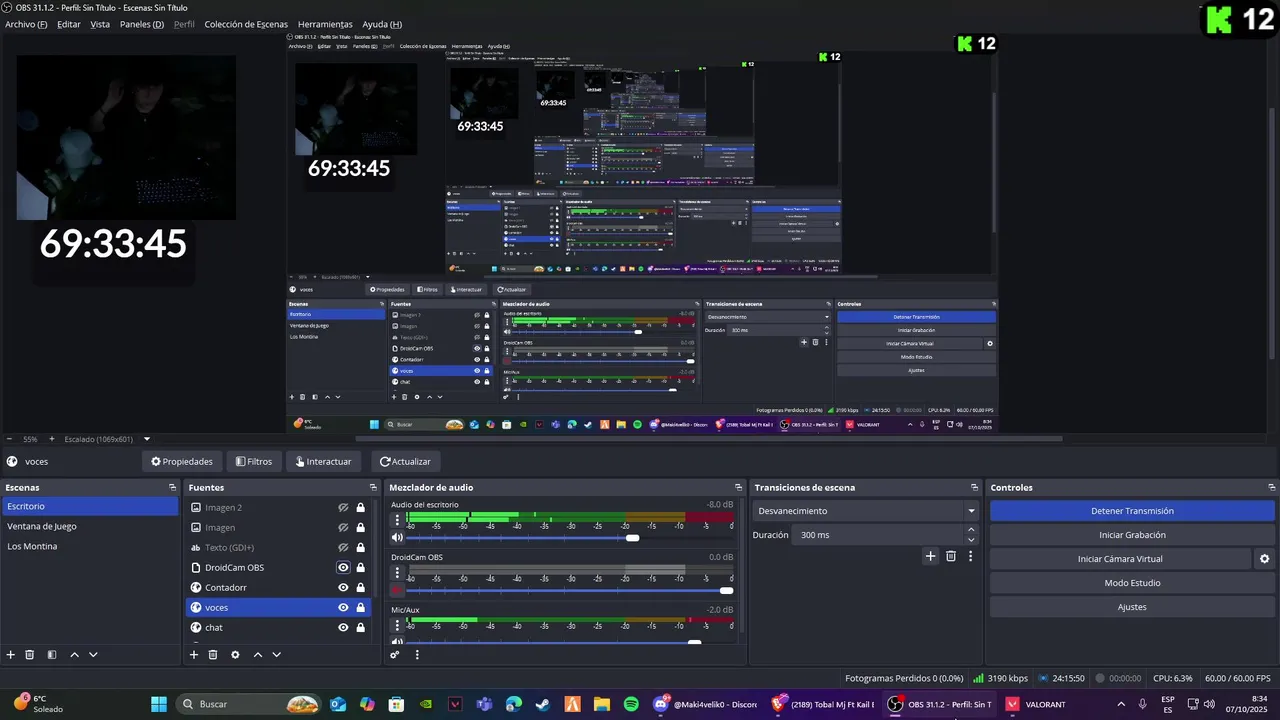Add a new scene with the plus icon in Escenas

point(11,655)
